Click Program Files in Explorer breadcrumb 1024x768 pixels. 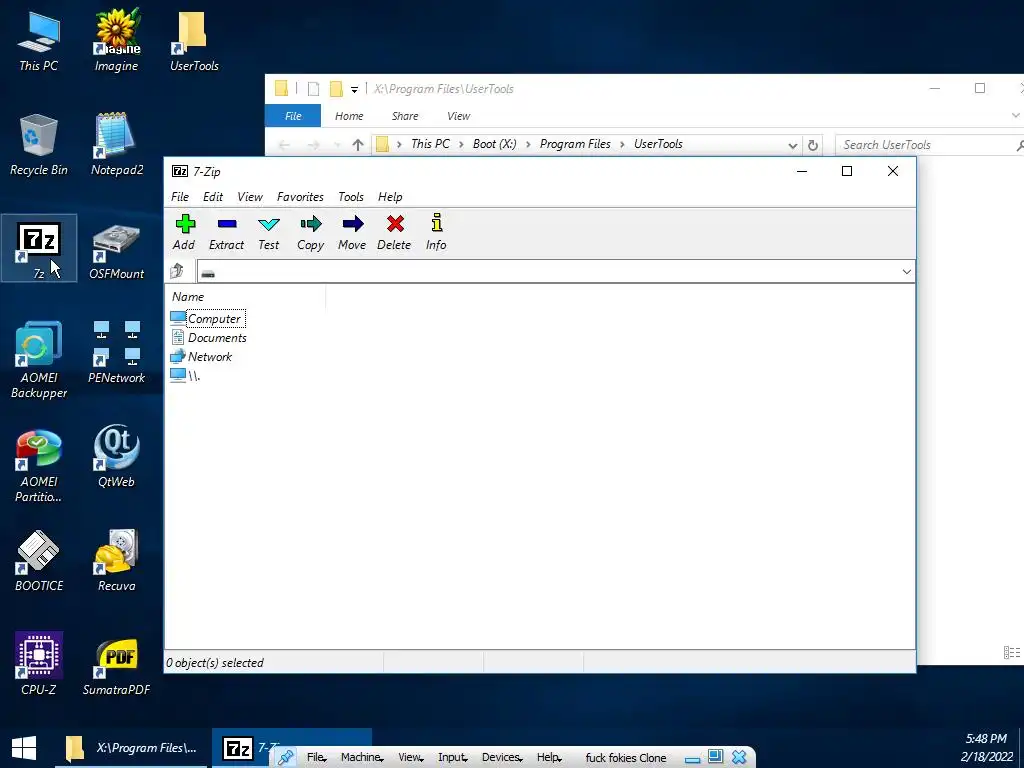coord(575,144)
